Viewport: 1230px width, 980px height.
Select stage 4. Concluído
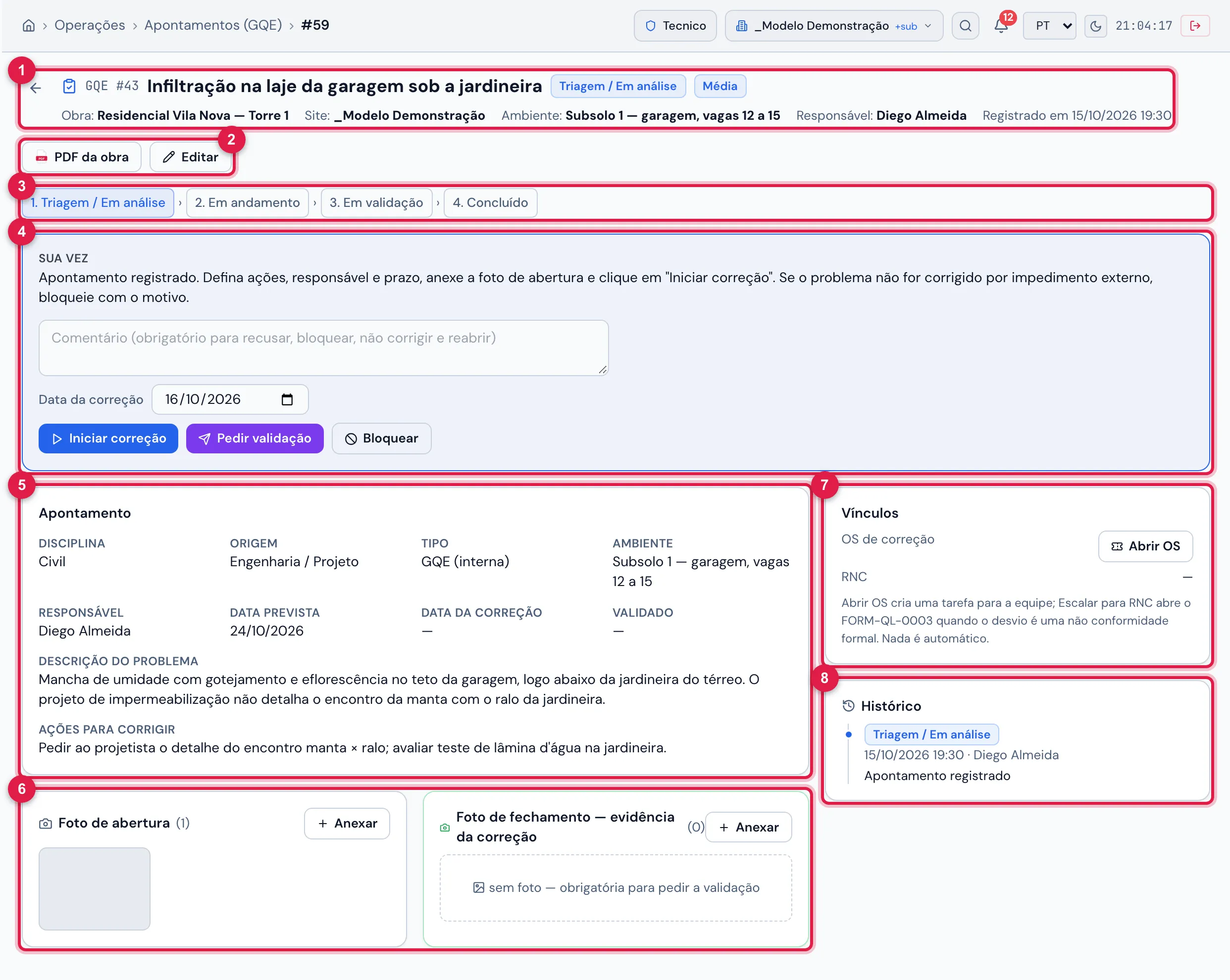coord(491,202)
